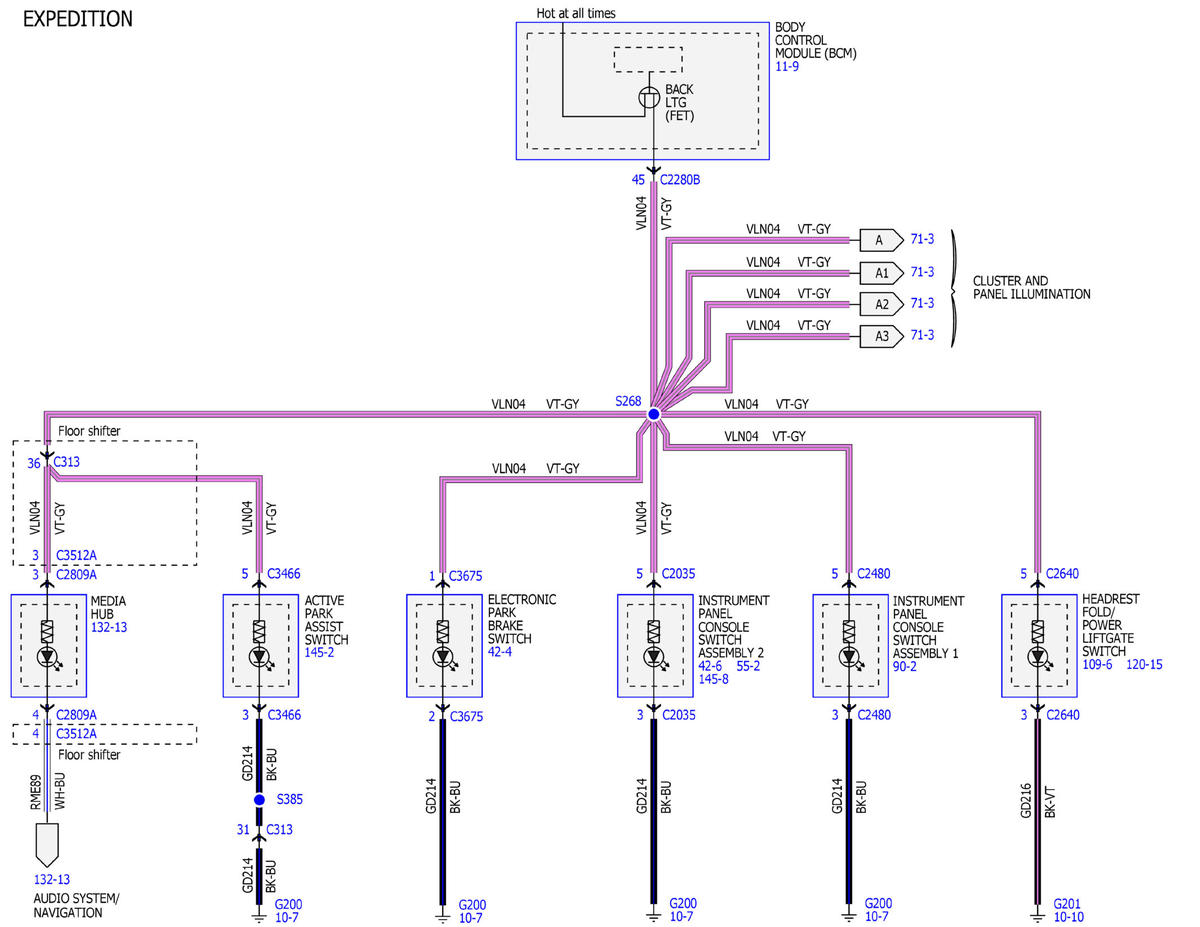Open C3512A connector label at pin 3
The image size is (1200, 927).
[x=77, y=555]
